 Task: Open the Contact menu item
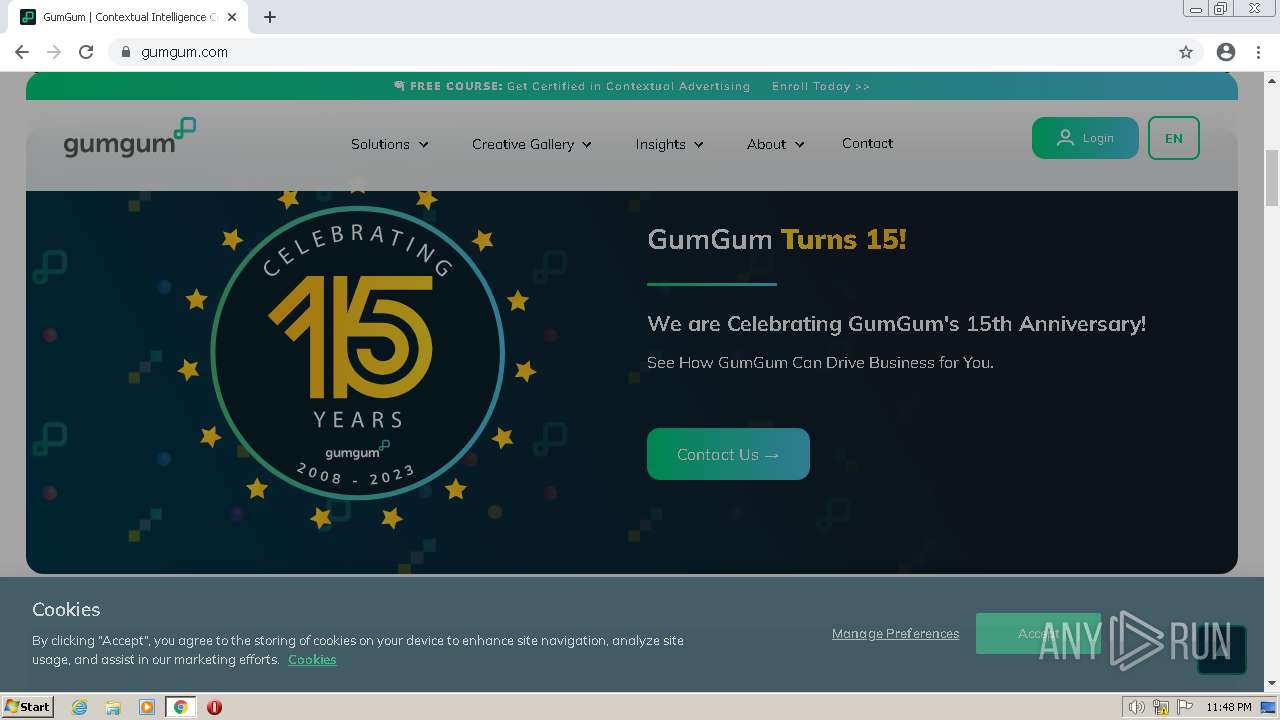click(867, 143)
